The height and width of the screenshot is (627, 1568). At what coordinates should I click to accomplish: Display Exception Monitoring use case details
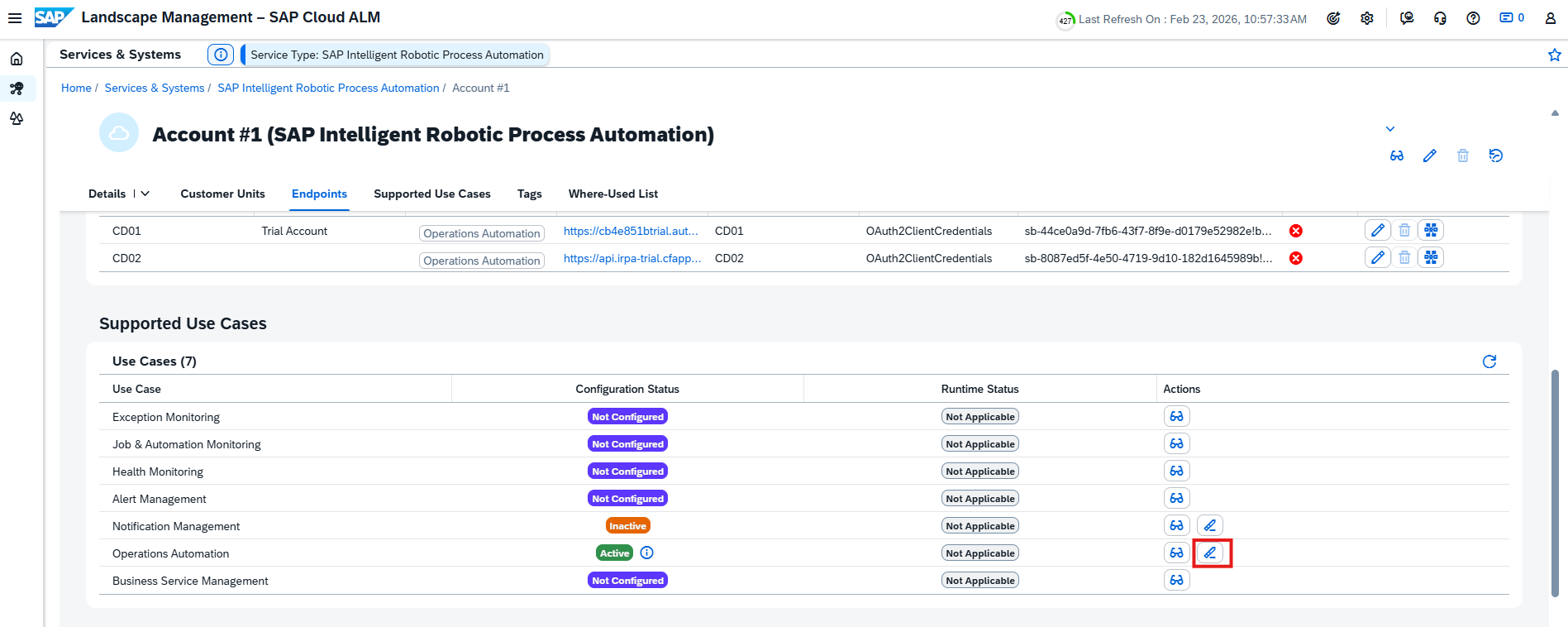click(x=1176, y=417)
